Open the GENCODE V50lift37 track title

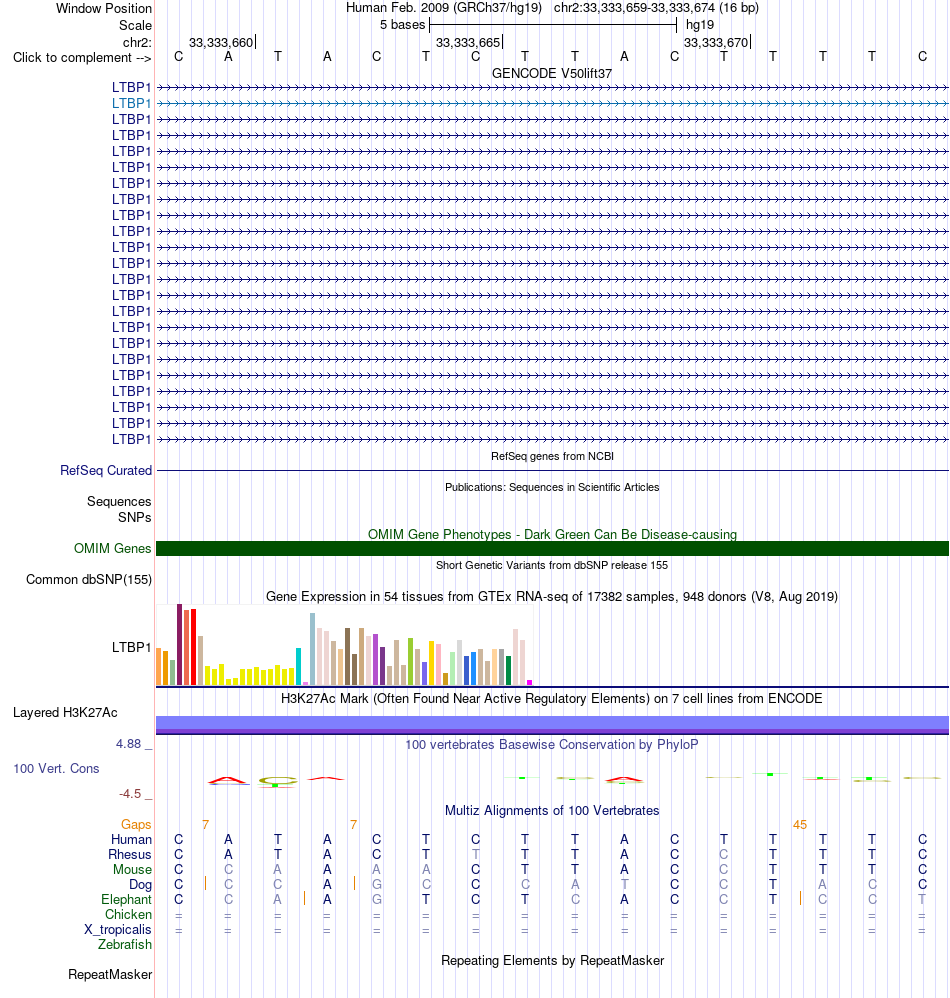552,73
